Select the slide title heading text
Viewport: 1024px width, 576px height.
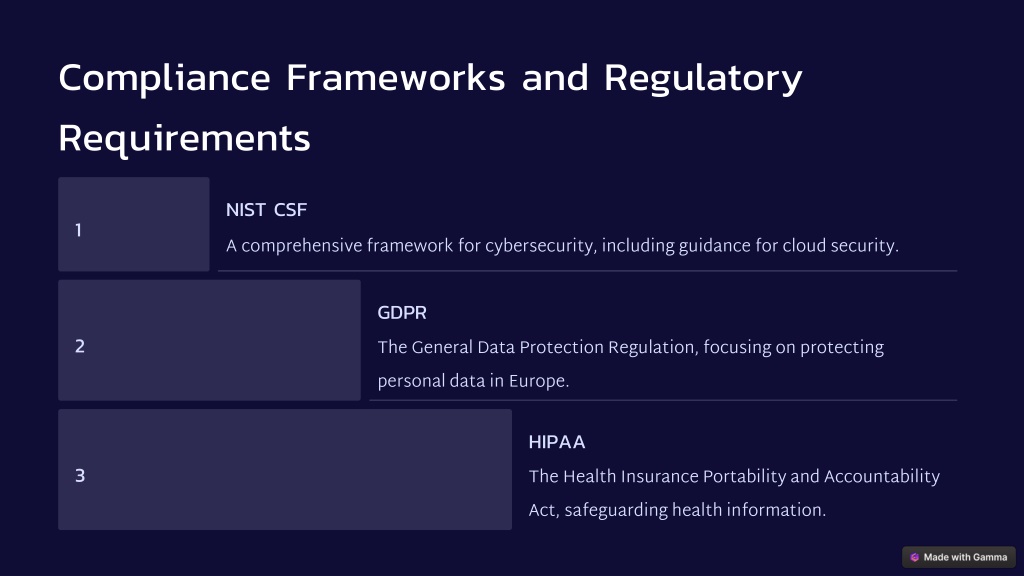click(x=430, y=108)
